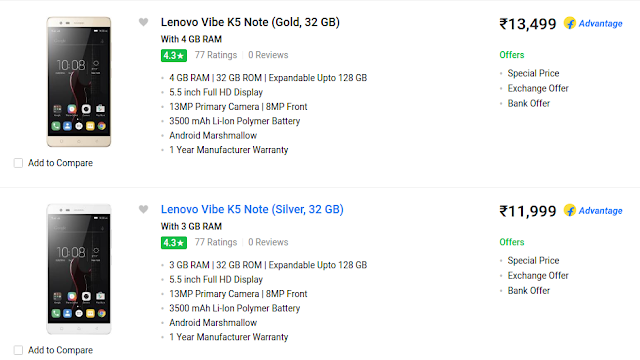View 0 Reviews for the Silver model
640x360 pixels.
[x=268, y=242]
